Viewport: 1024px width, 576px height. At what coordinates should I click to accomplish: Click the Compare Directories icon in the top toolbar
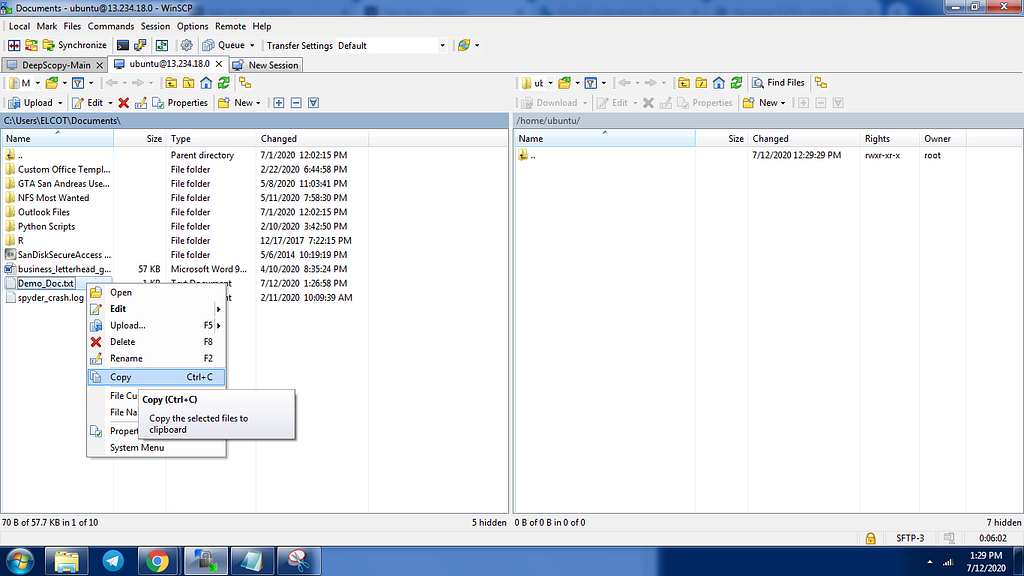point(14,45)
